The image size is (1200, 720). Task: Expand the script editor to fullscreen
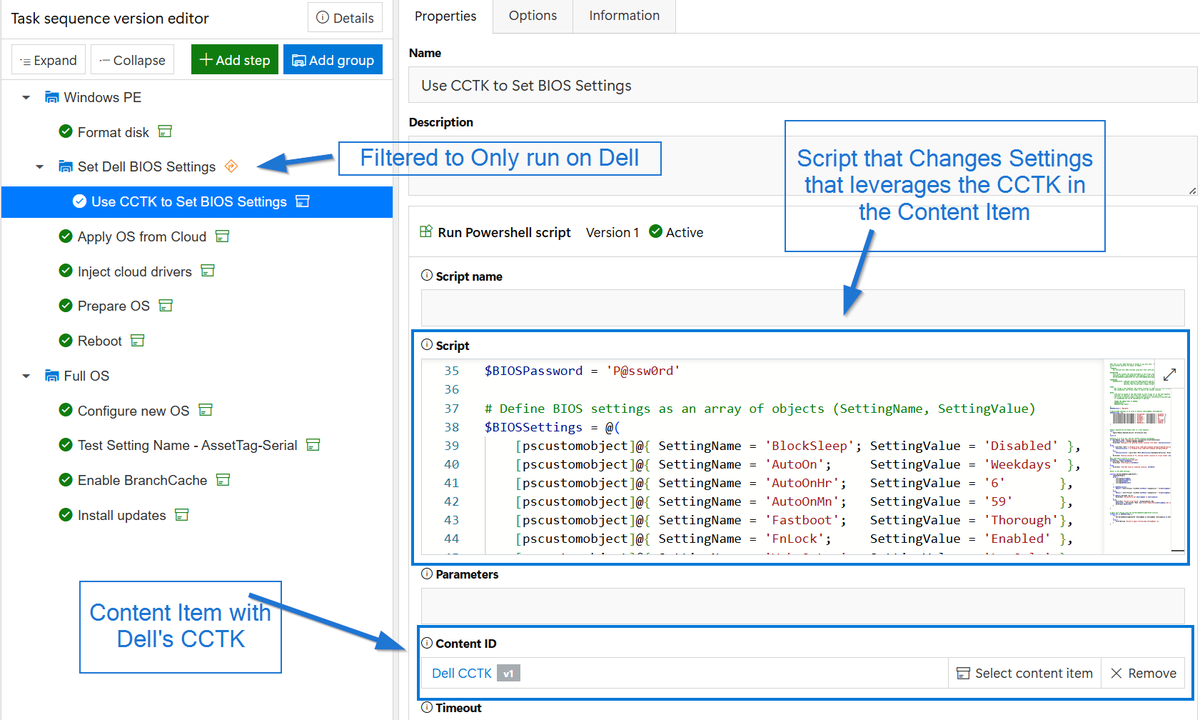[1169, 374]
